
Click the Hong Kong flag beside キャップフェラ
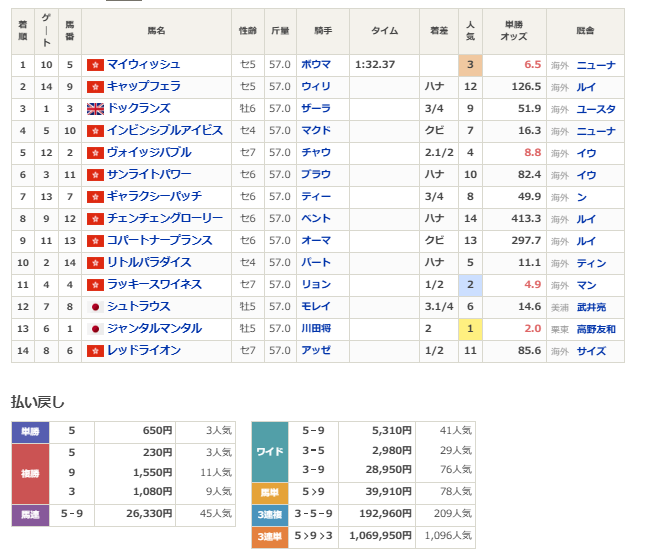(x=96, y=87)
